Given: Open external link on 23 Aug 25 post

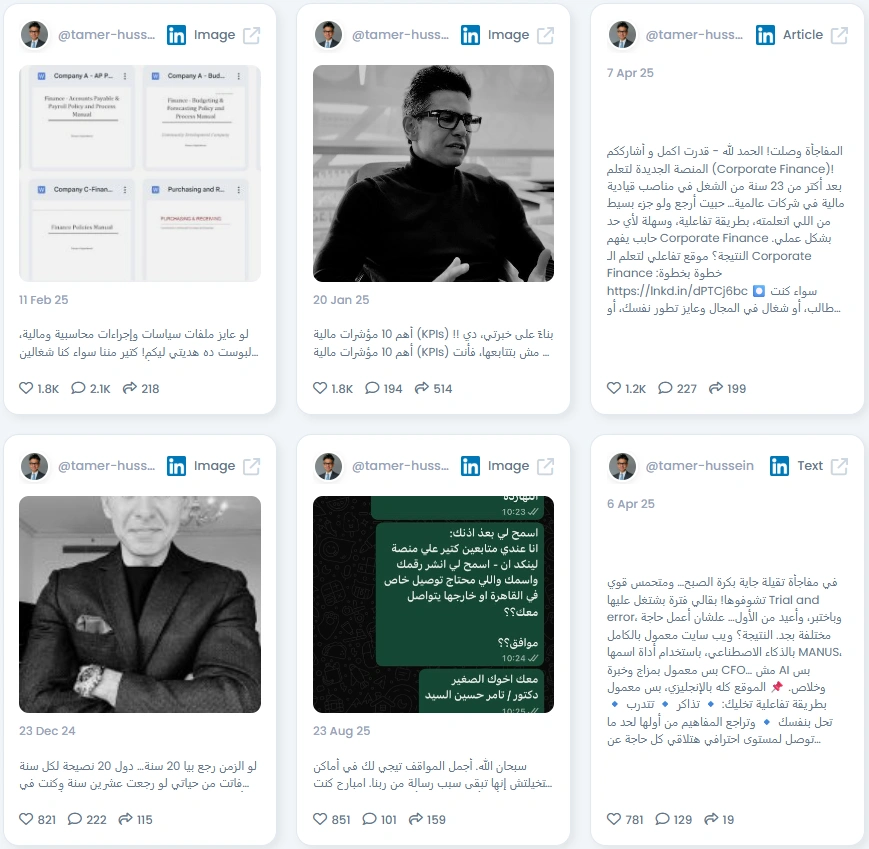Looking at the screenshot, I should point(545,466).
